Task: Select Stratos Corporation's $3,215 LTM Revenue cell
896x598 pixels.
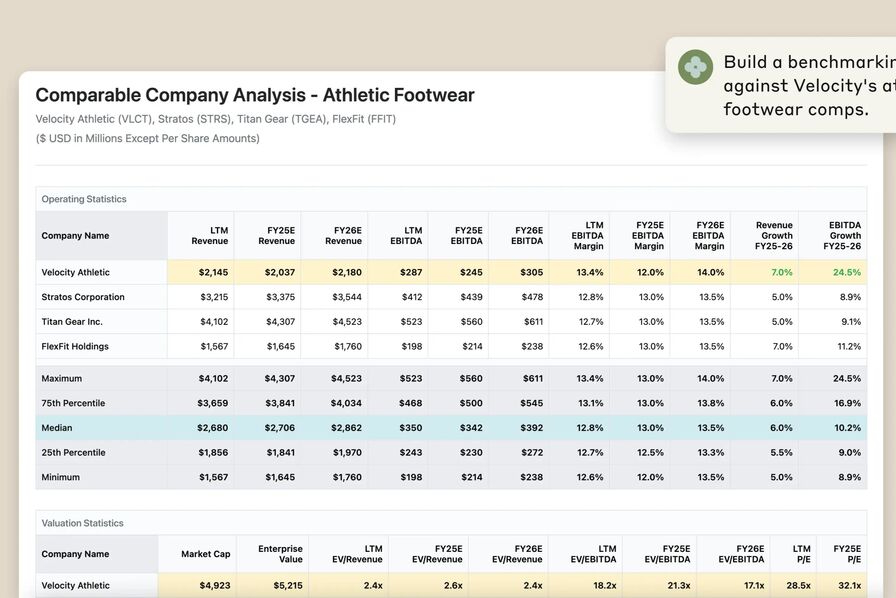Action: [x=214, y=297]
